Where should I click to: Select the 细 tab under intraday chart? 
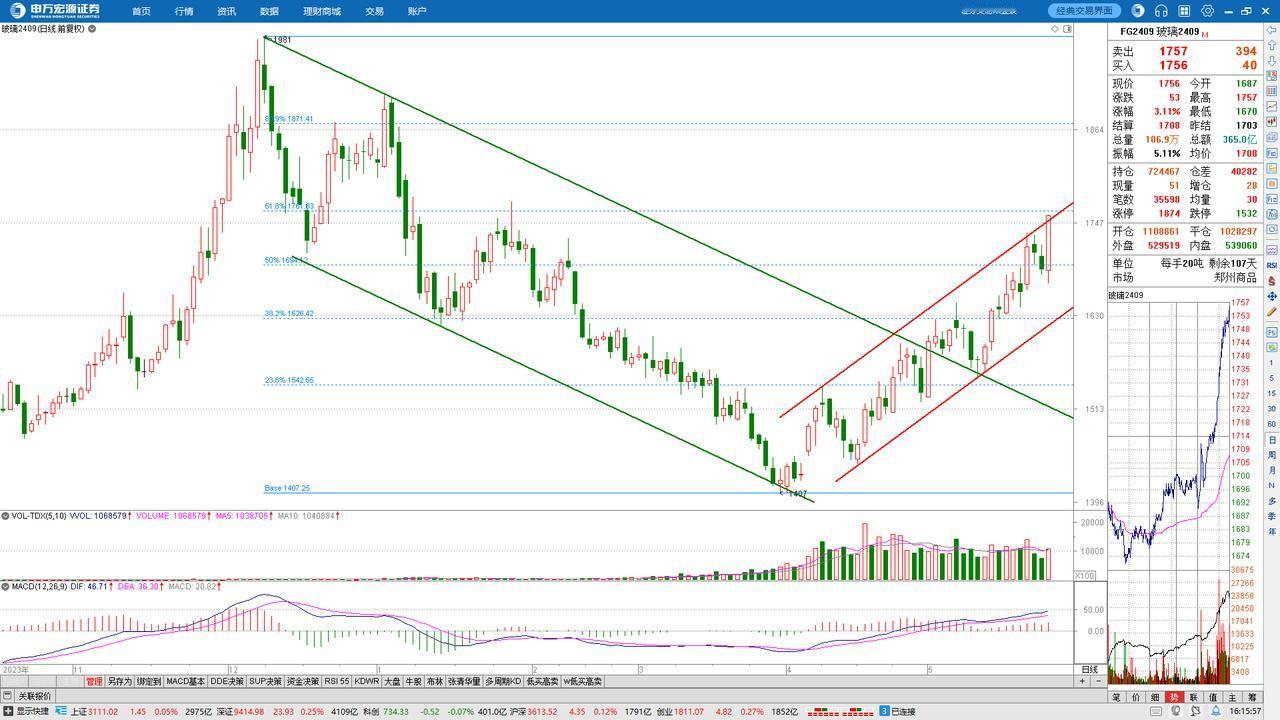pos(1155,697)
